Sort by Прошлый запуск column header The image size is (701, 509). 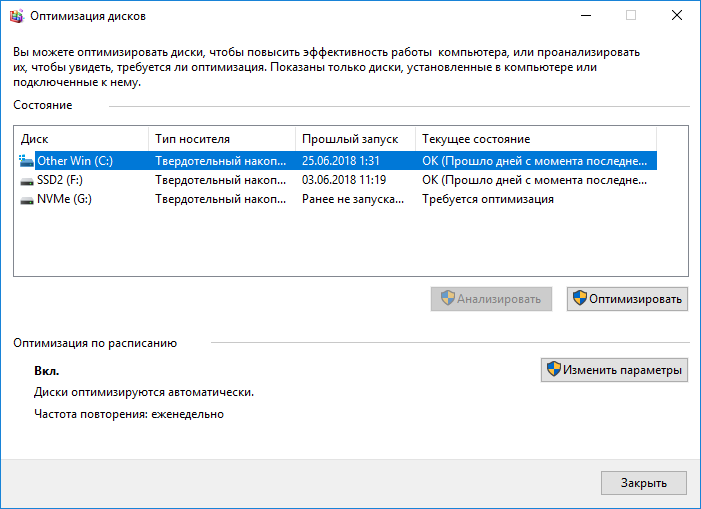[x=353, y=139]
